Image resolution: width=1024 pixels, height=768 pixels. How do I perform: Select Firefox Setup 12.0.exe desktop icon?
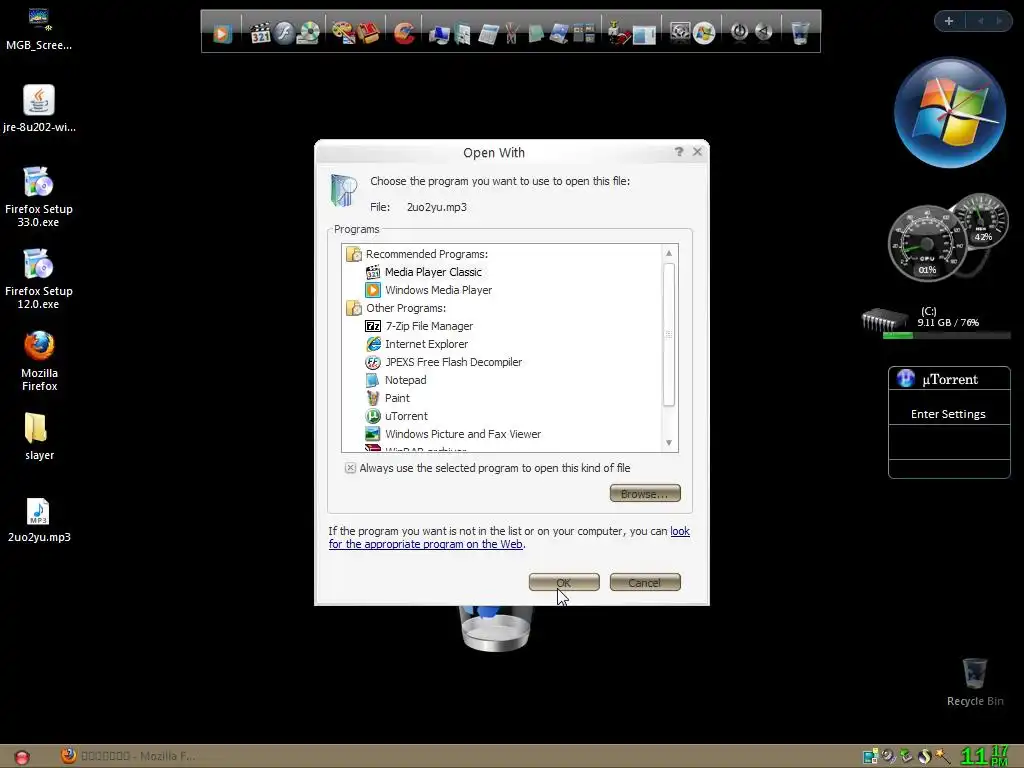click(x=39, y=279)
